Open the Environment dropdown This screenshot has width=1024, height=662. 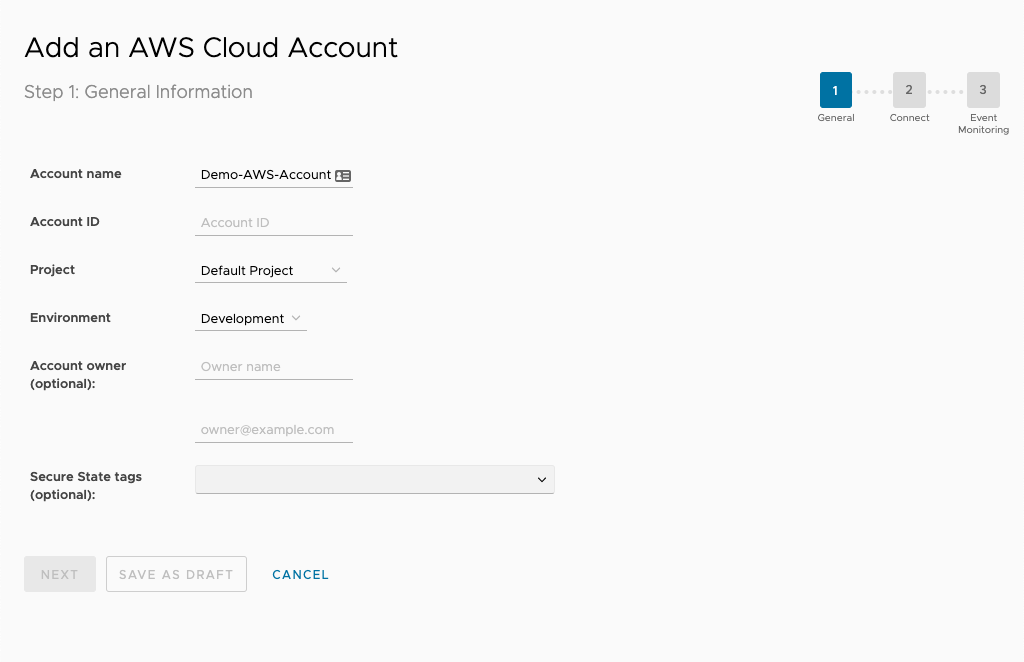pos(250,318)
